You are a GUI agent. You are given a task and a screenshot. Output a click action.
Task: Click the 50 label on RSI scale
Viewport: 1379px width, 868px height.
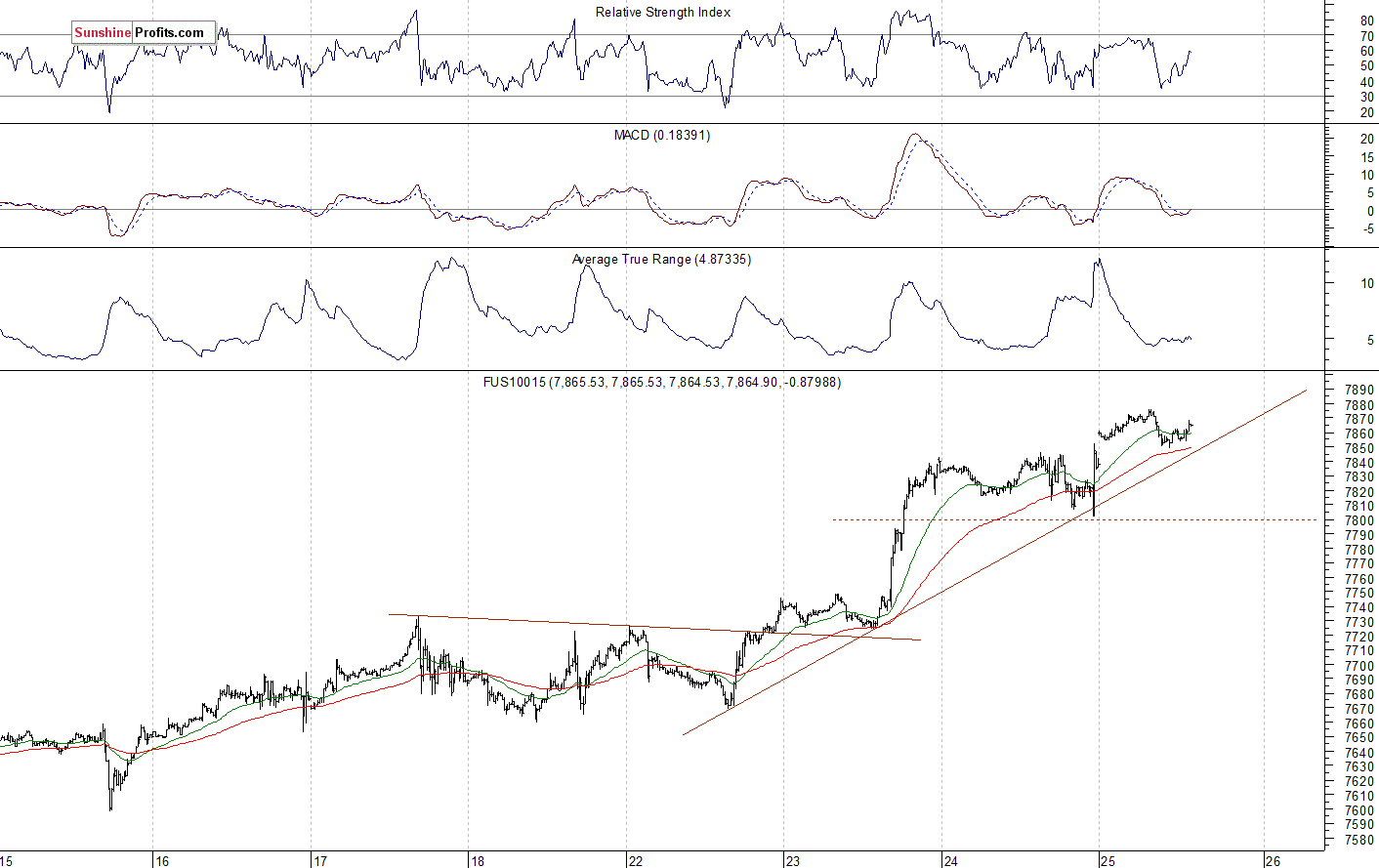pyautogui.click(x=1366, y=66)
